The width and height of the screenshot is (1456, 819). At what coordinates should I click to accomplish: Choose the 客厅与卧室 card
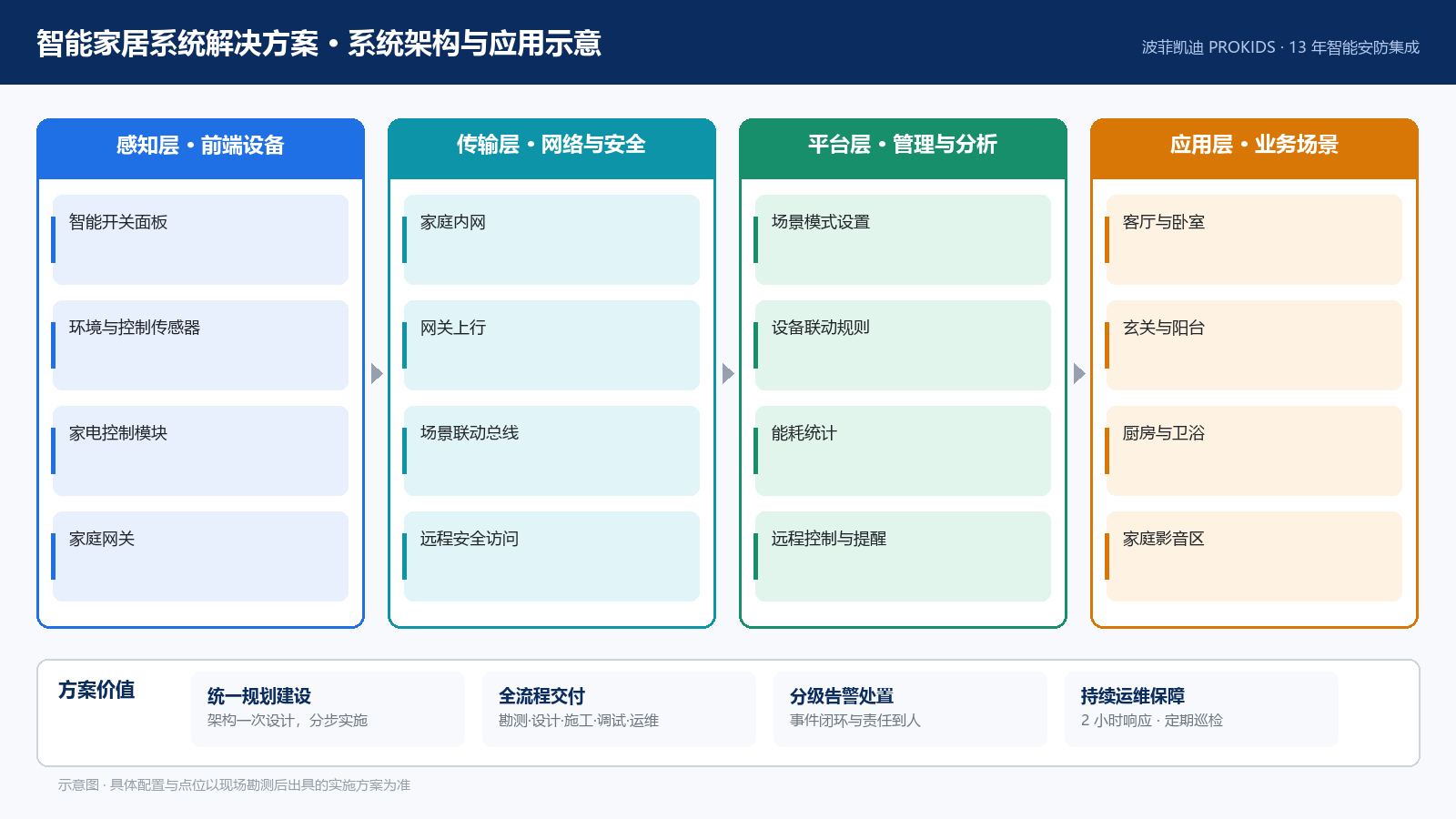coord(1254,239)
